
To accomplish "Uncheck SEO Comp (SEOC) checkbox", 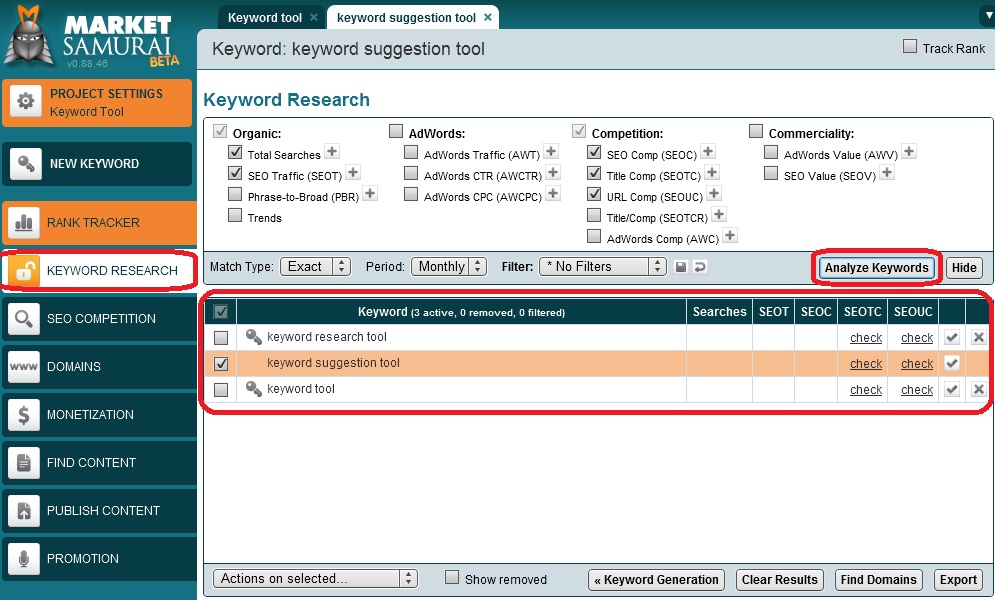I will (594, 152).
